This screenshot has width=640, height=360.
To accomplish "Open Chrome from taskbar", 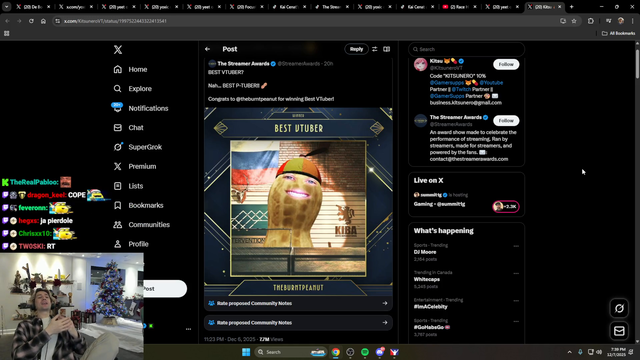I will tap(336, 352).
